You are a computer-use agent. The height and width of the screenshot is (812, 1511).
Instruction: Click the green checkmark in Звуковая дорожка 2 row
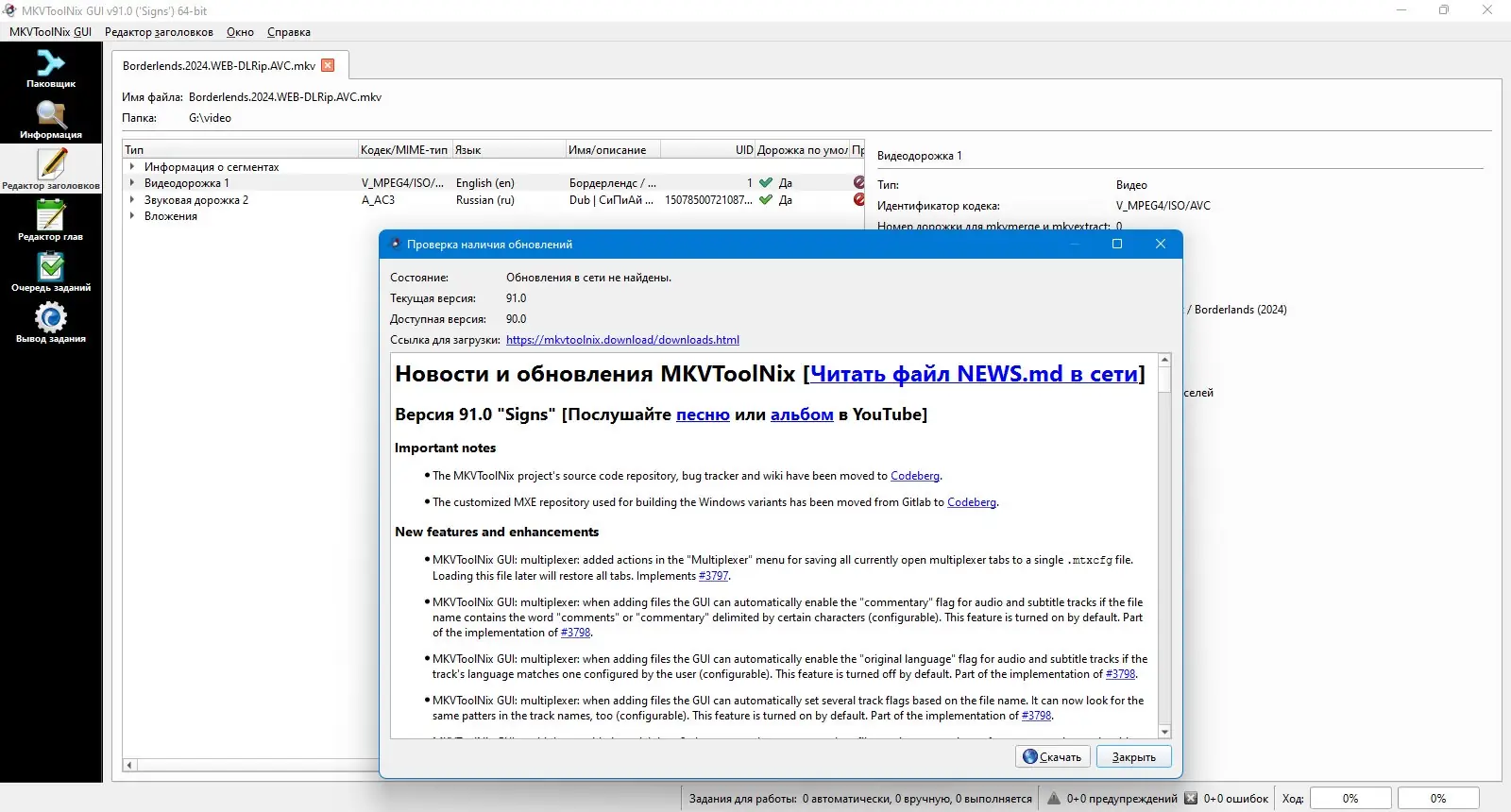coord(766,200)
